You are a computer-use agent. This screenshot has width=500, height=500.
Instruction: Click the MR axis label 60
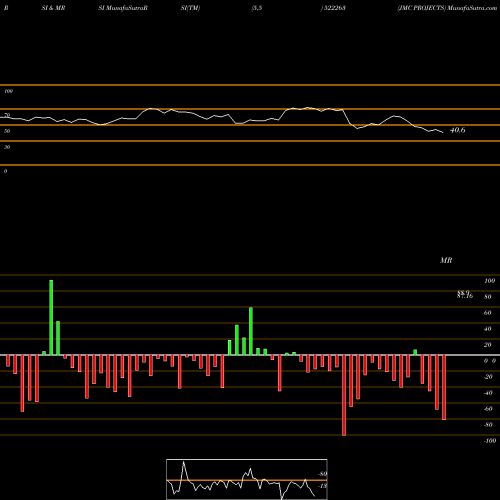coord(487,313)
